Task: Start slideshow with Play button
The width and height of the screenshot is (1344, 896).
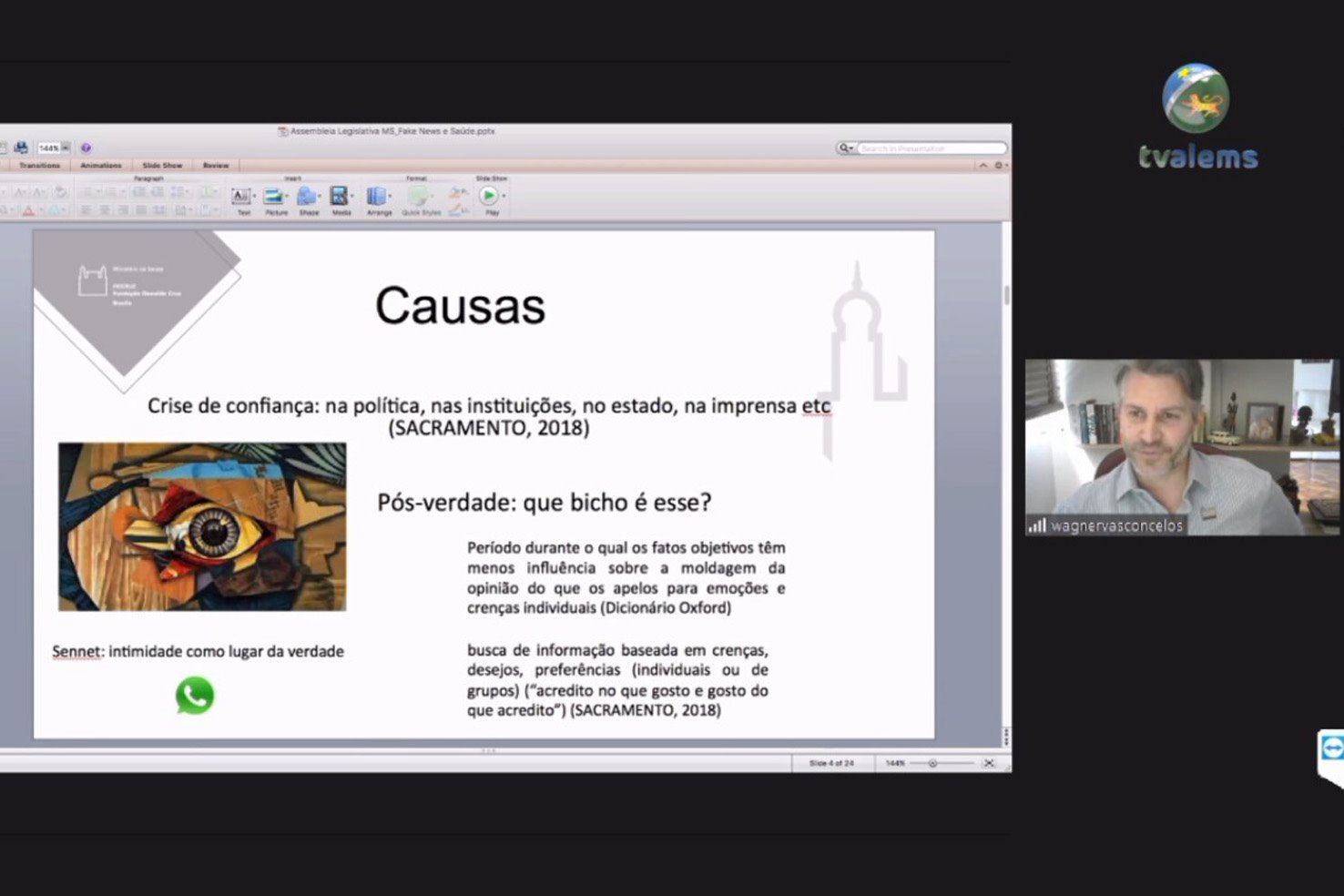Action: click(x=490, y=196)
